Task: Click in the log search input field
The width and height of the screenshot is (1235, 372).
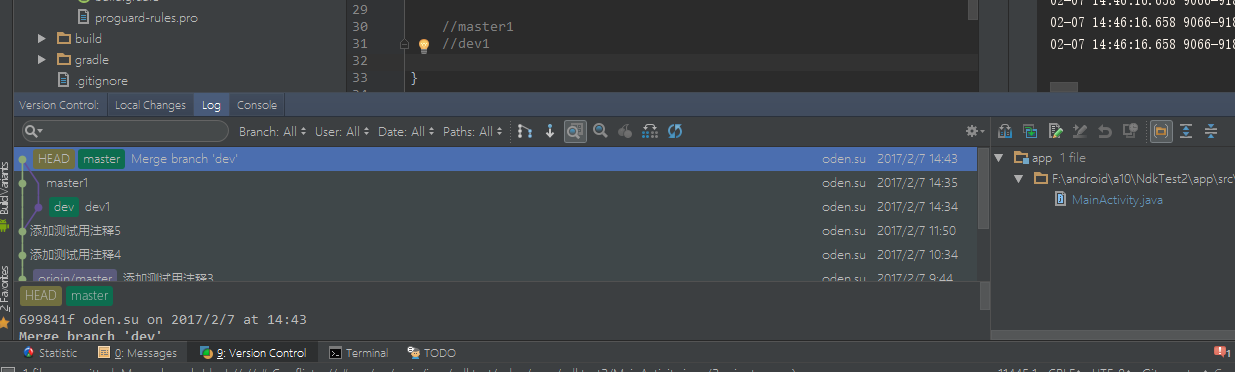Action: (126, 131)
